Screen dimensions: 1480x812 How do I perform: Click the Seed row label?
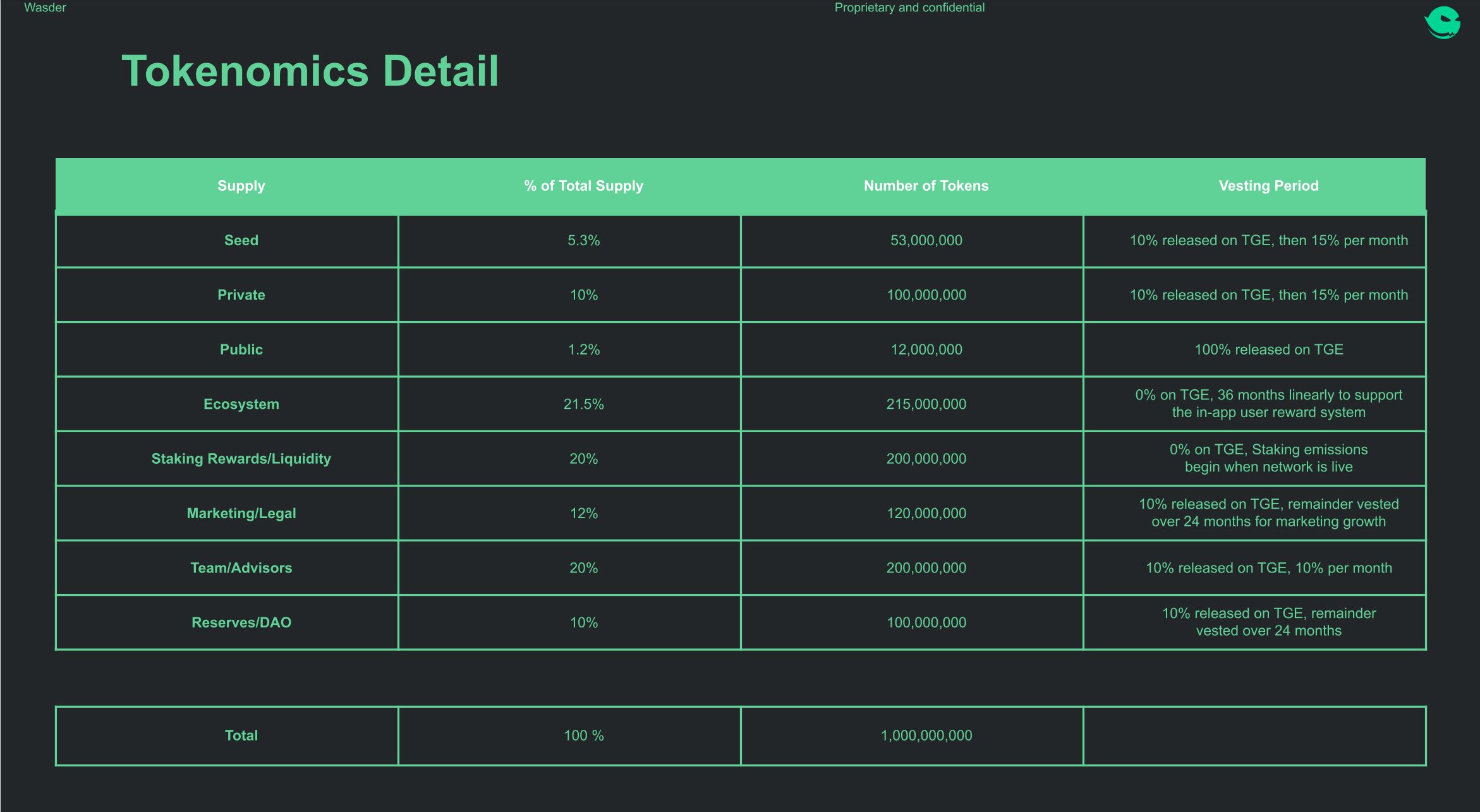click(x=241, y=240)
